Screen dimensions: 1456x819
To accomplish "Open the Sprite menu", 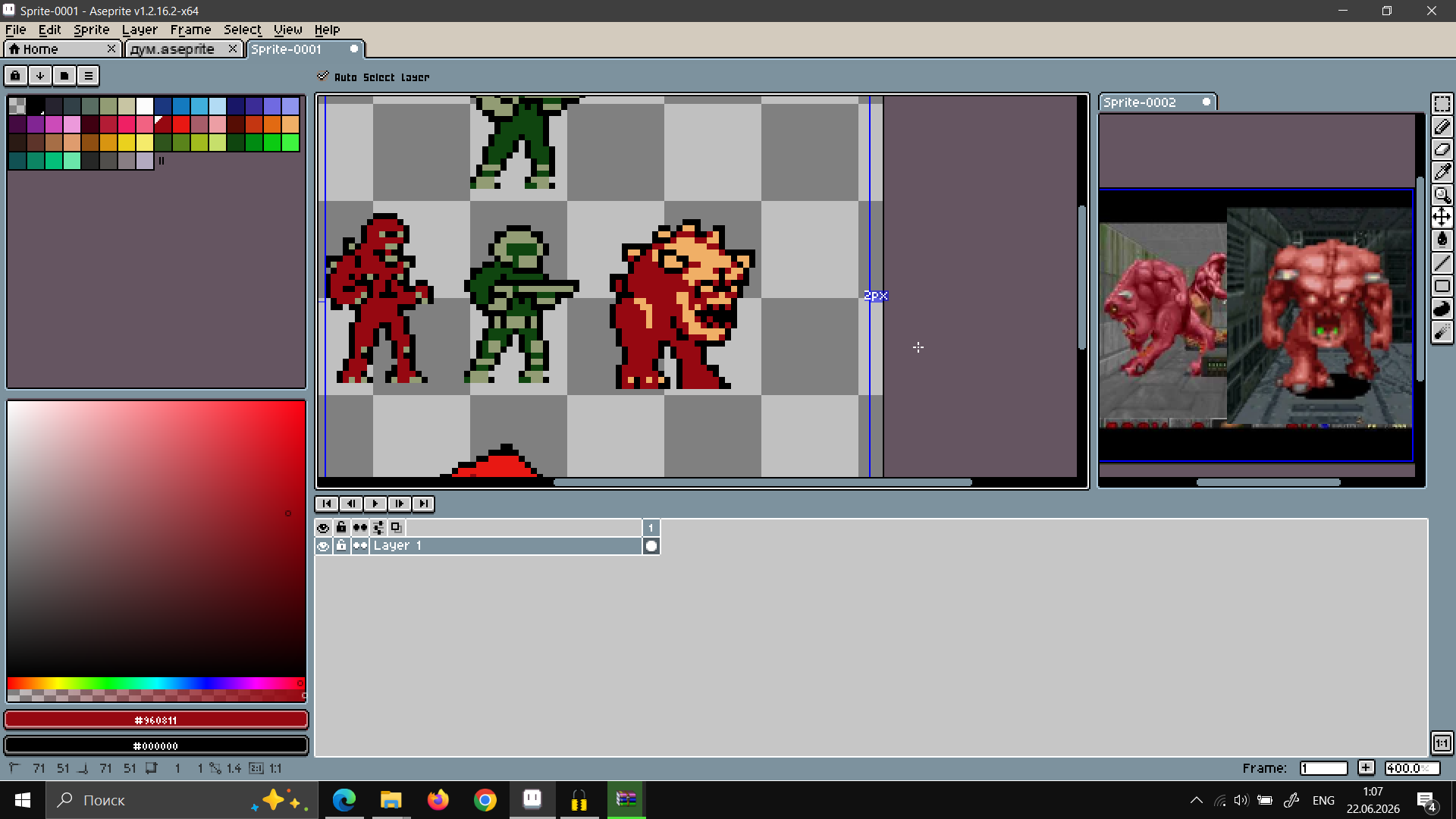I will (91, 30).
